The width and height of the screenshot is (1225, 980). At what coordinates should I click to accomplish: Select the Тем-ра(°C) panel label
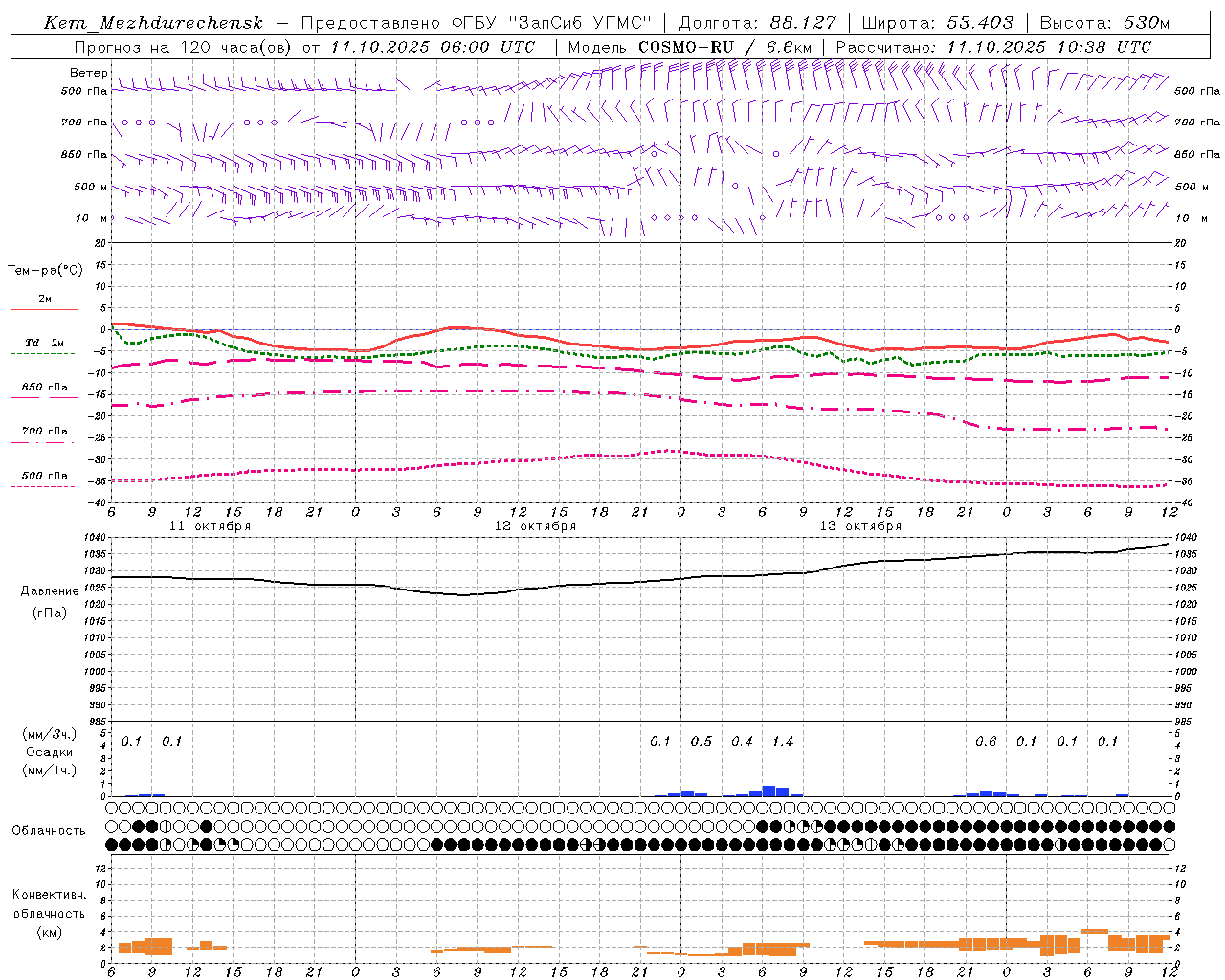(45, 271)
